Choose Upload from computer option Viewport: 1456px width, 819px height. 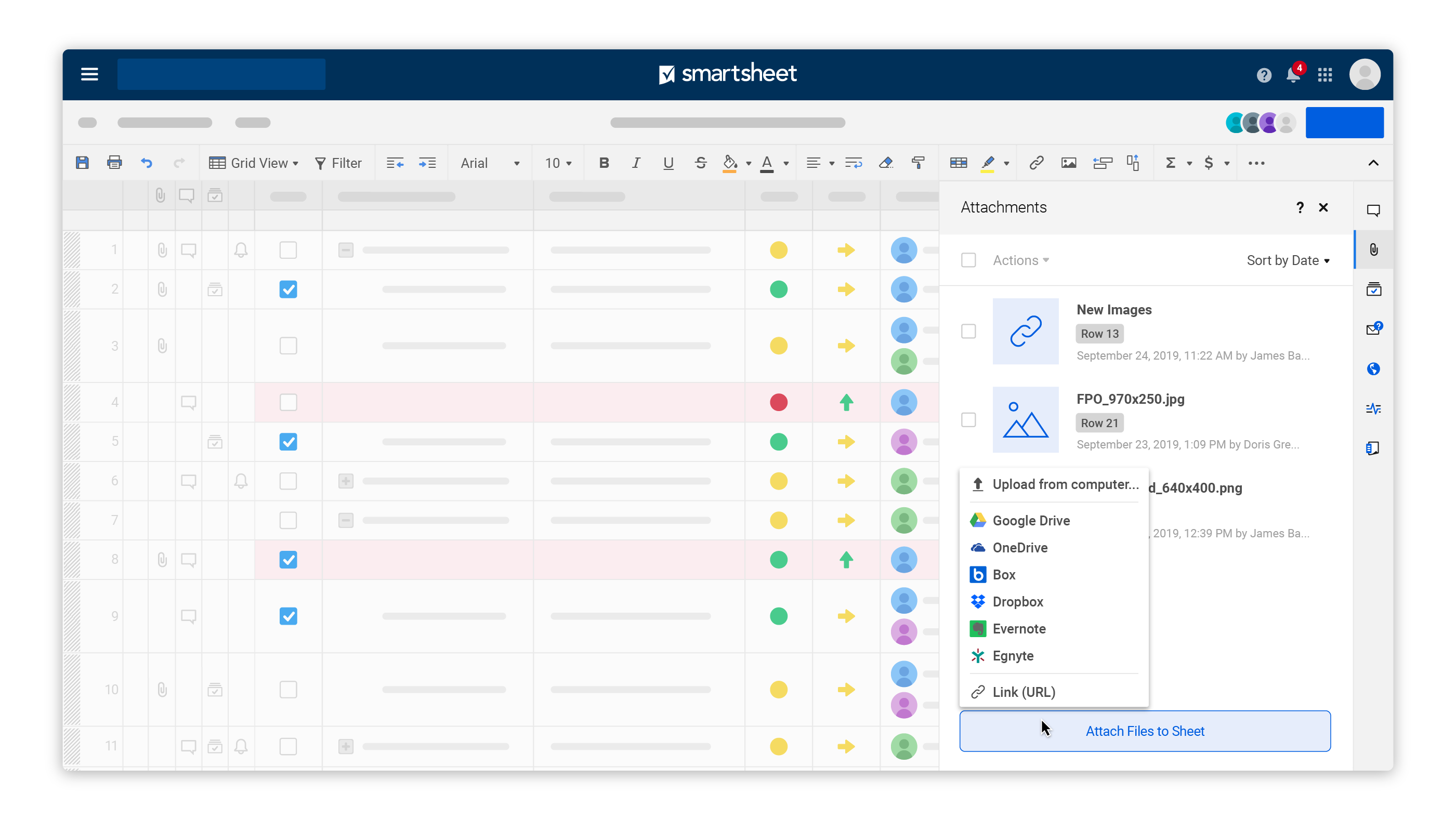click(1054, 484)
